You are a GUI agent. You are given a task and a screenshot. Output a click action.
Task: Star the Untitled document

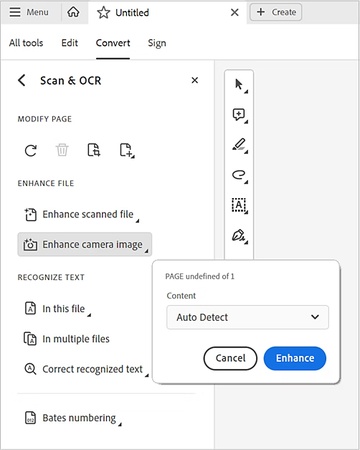(103, 13)
